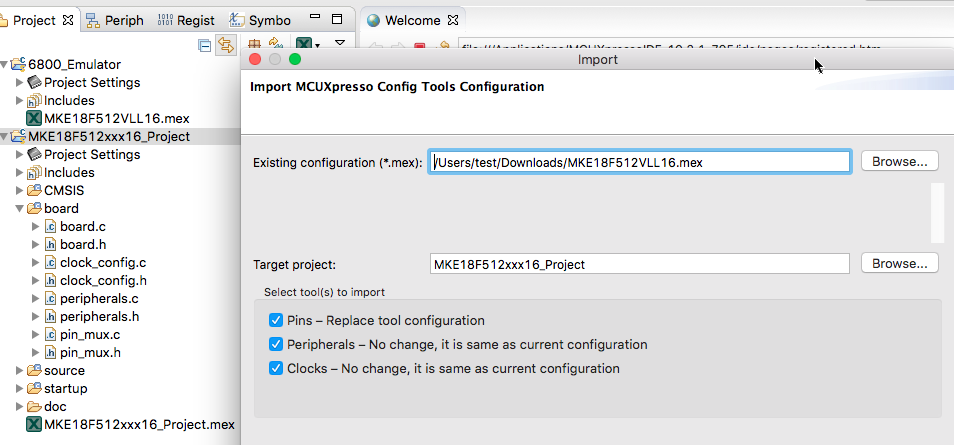The height and width of the screenshot is (445, 954).
Task: Toggle the Clocks import checkbox
Action: 276,369
